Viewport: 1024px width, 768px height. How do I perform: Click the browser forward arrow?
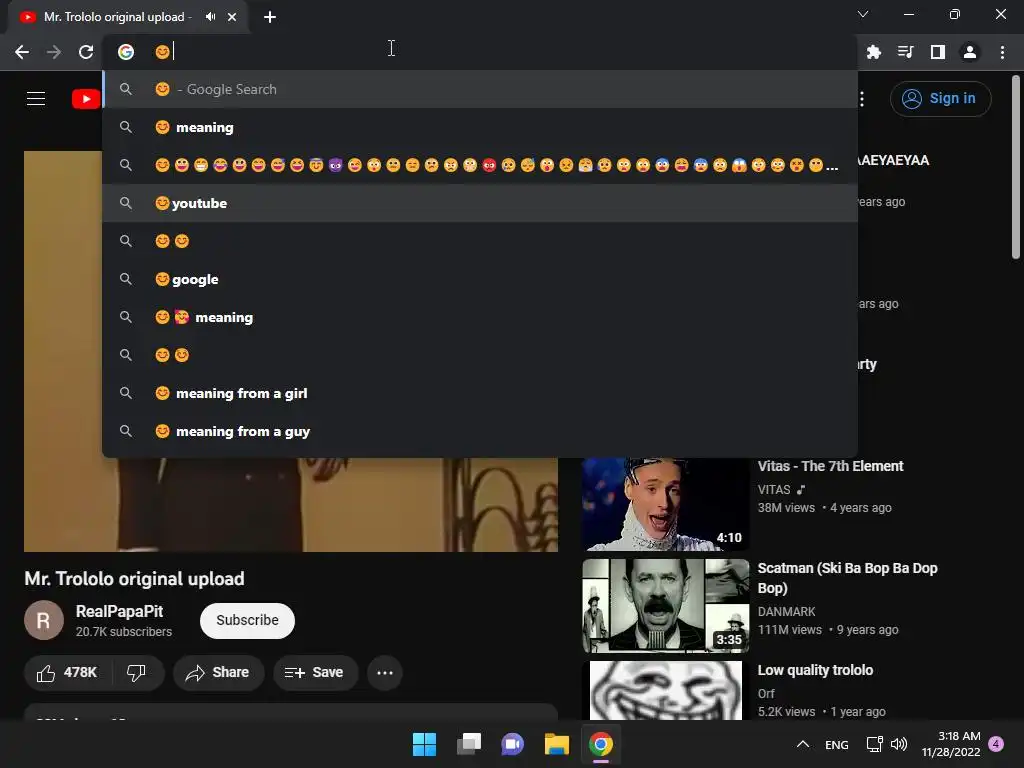54,52
